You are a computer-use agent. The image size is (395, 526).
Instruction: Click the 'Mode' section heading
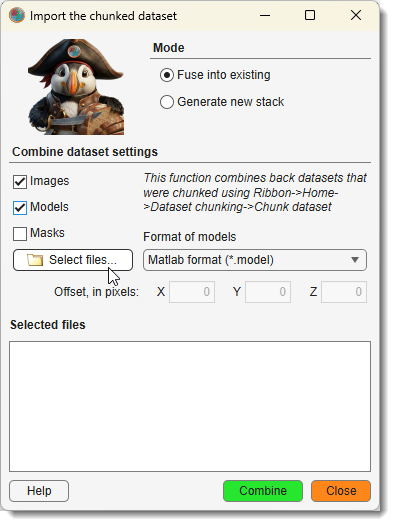(168, 48)
